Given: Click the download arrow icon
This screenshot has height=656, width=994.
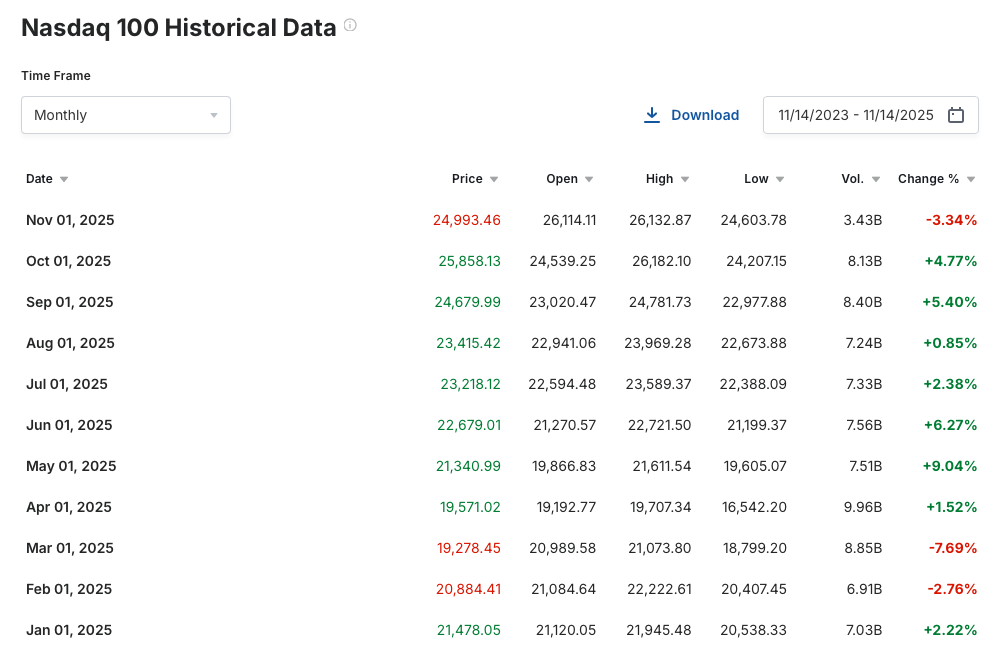Looking at the screenshot, I should 652,115.
